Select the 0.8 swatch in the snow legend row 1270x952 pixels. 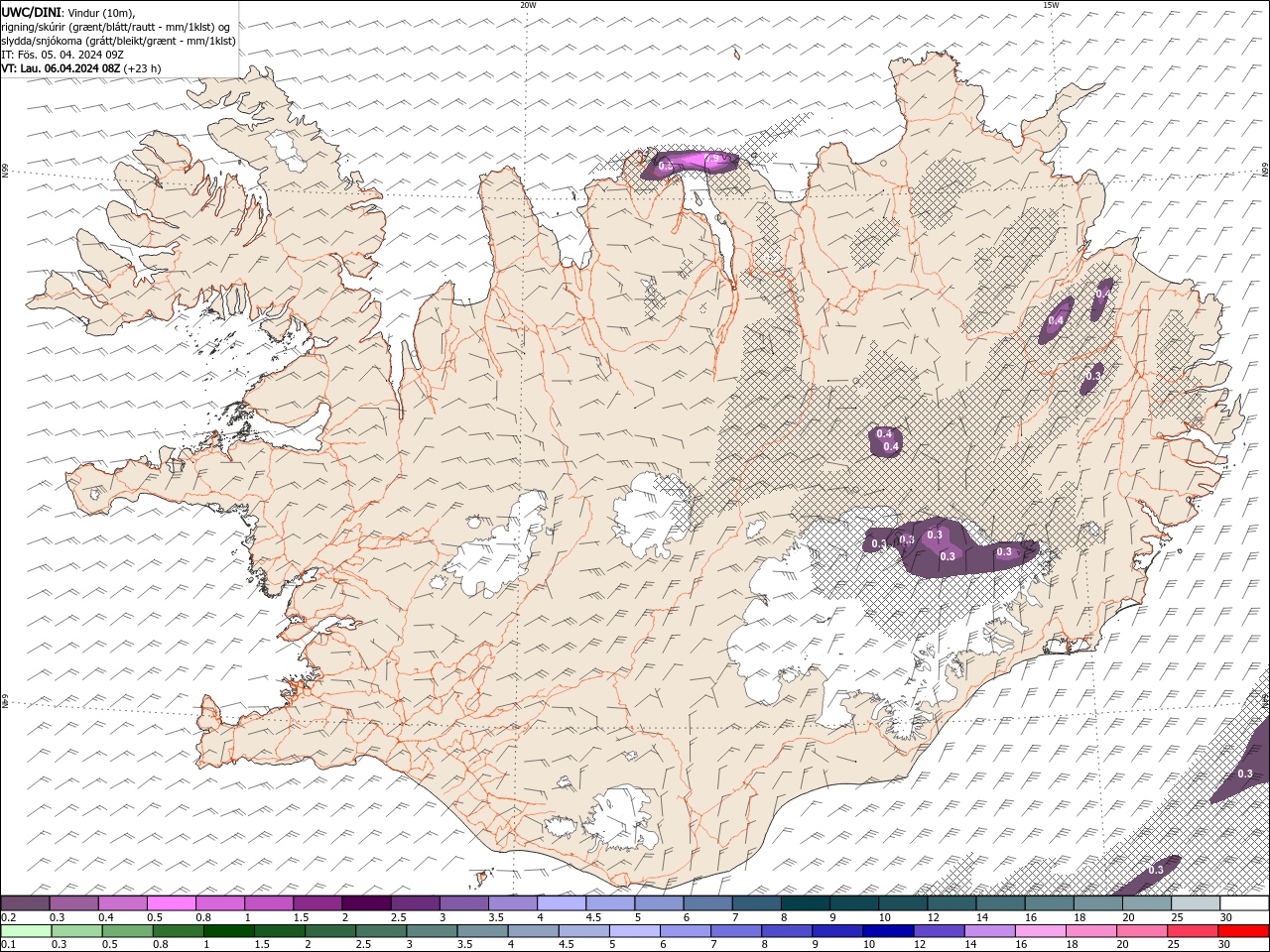point(220,903)
